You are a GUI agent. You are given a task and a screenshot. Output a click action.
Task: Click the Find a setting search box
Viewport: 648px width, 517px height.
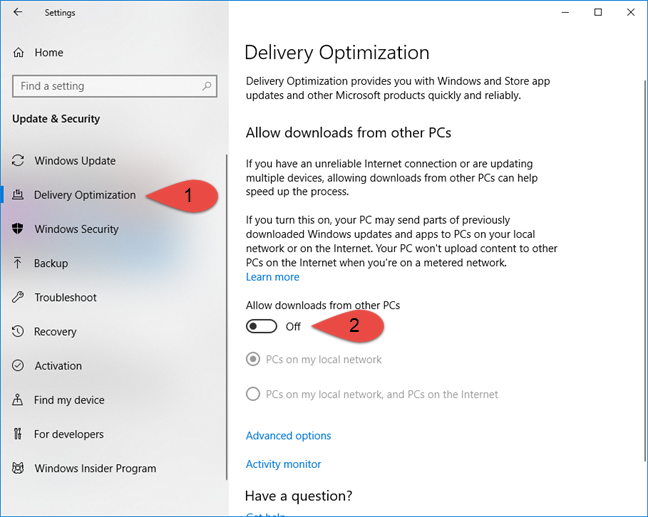[114, 86]
